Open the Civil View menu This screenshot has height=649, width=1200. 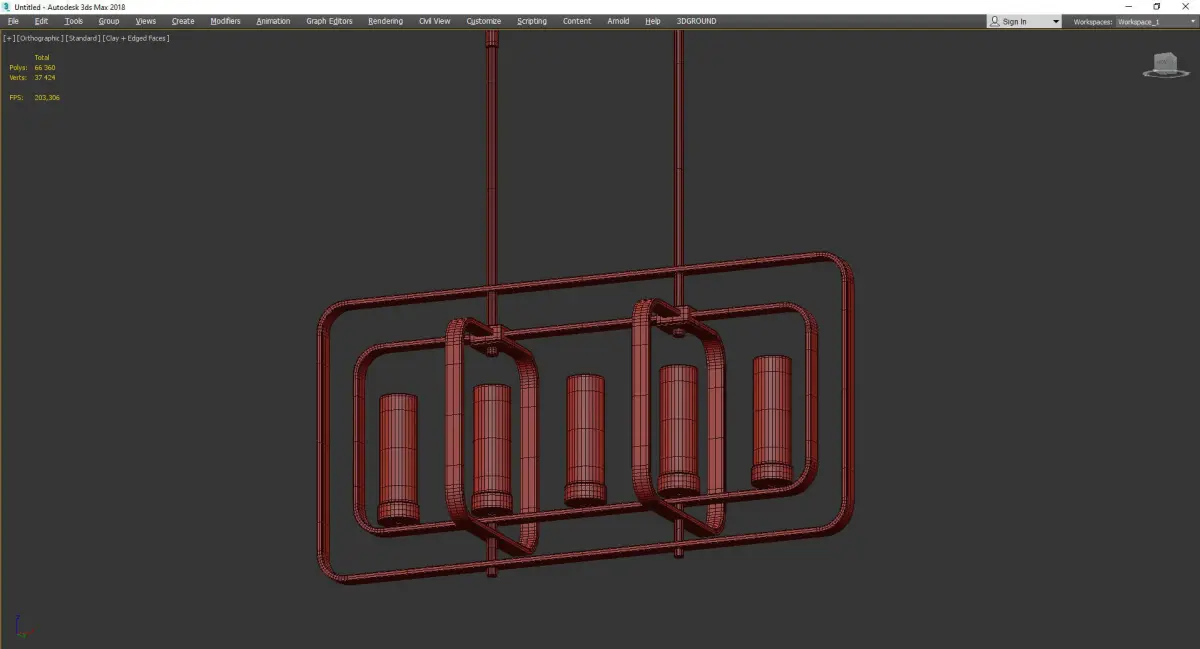434,21
